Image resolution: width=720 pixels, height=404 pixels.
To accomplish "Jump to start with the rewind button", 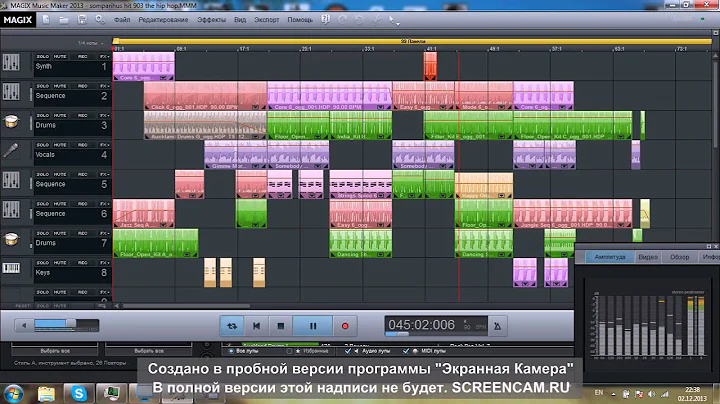I will [x=256, y=326].
